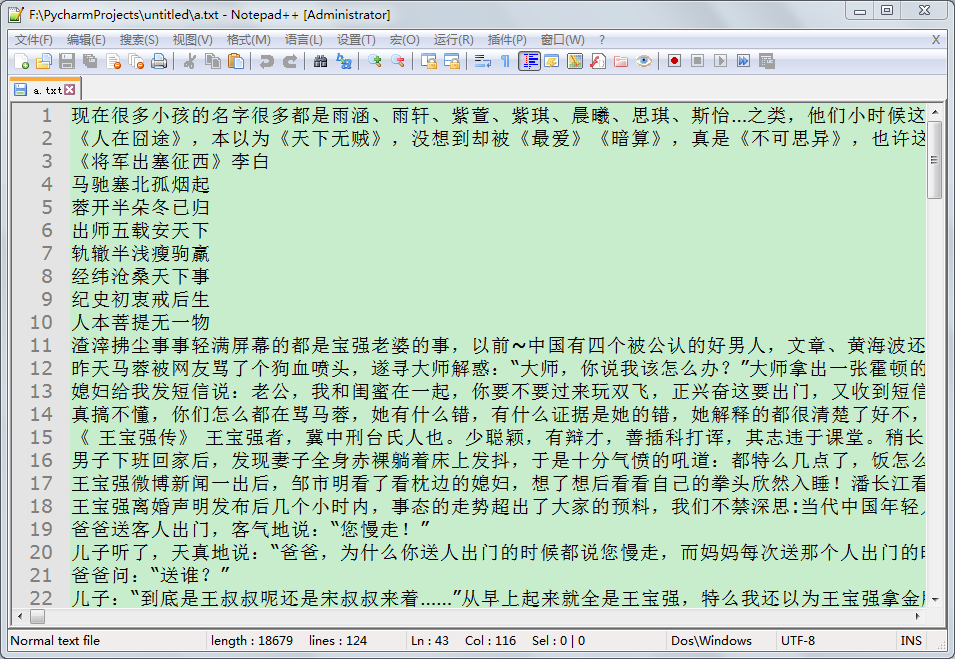Toggle synchronized horizontal scrolling

click(x=452, y=62)
